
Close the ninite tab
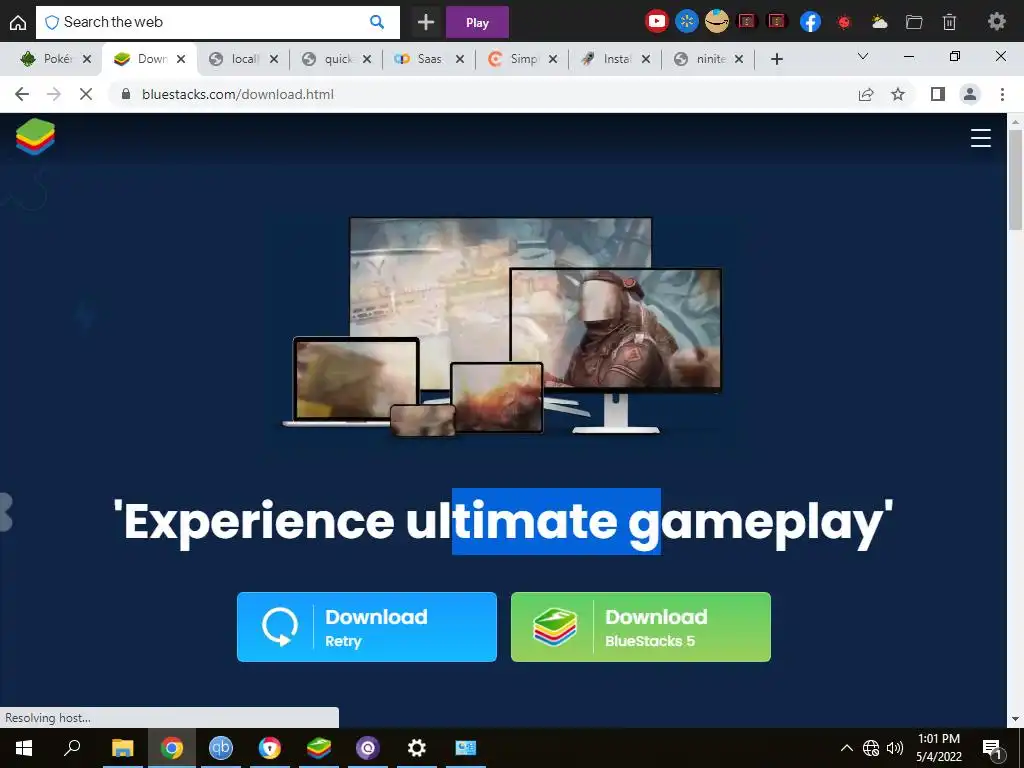[x=739, y=59]
